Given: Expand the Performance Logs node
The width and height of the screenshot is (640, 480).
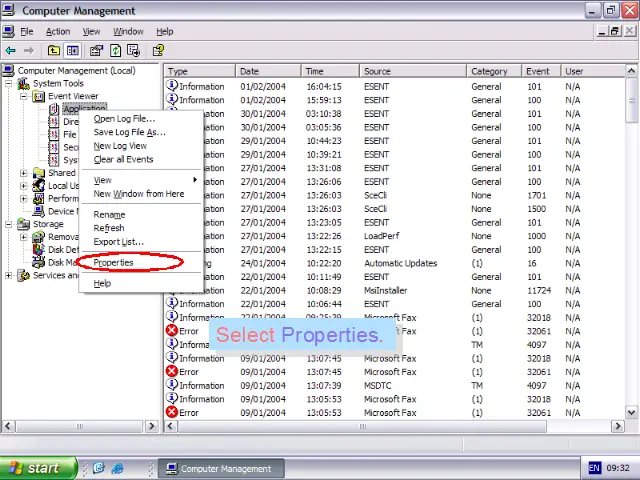Looking at the screenshot, I should coord(23,199).
